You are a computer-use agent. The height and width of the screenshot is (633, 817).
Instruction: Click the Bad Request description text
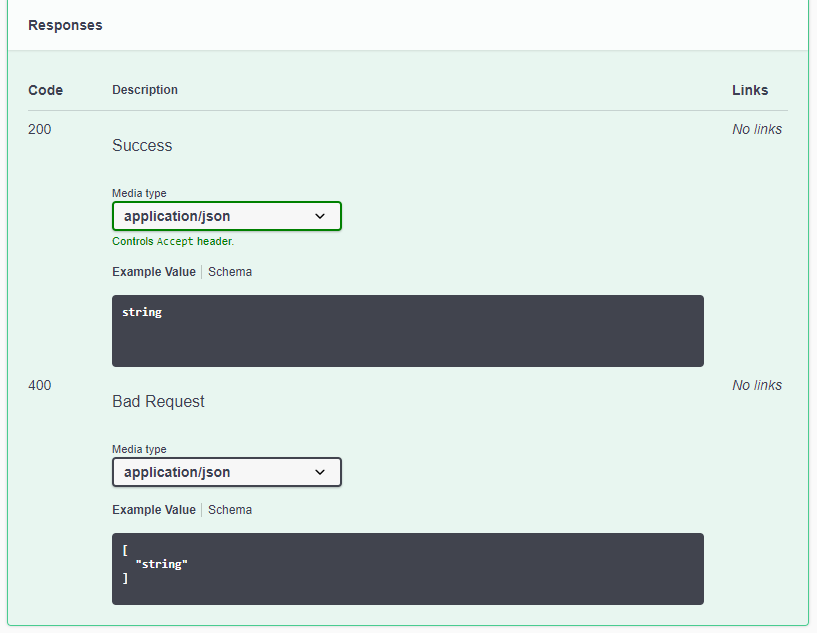tap(158, 402)
